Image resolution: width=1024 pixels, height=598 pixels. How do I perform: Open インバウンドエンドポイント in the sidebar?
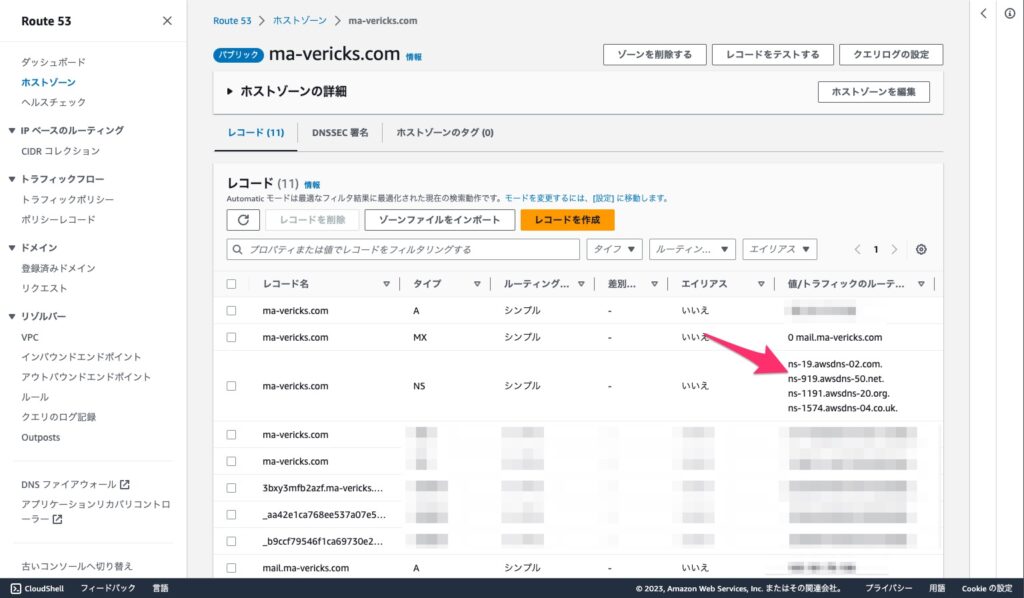point(81,356)
